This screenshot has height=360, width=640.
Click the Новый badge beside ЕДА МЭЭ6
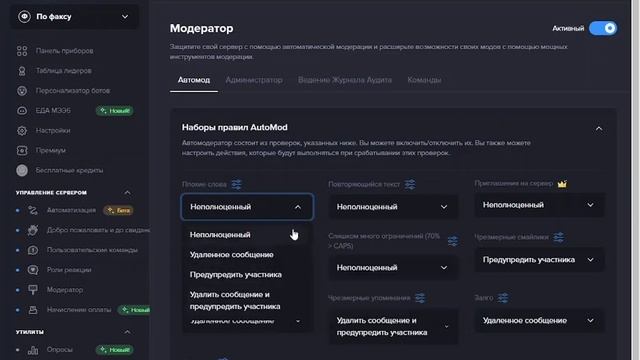(x=115, y=111)
